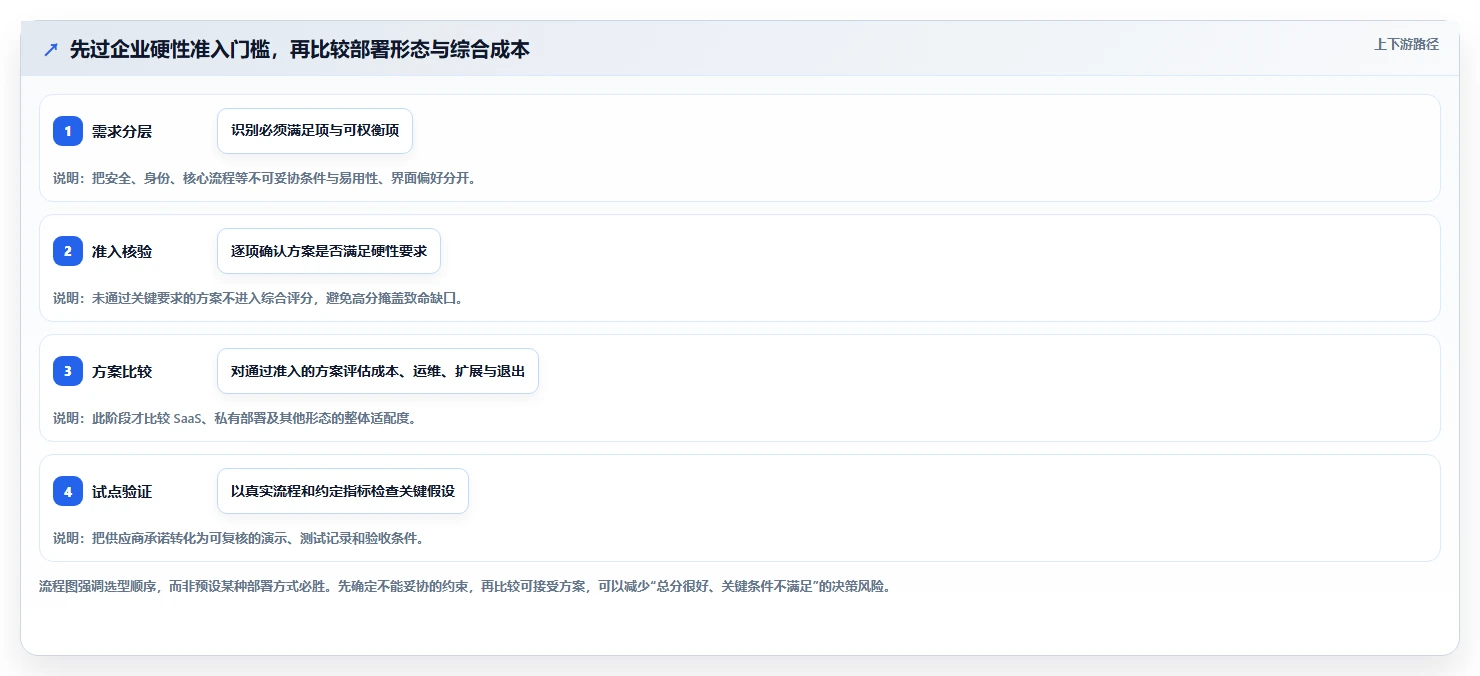Image resolution: width=1480 pixels, height=676 pixels.
Task: Click the 试点验证 step title
Action: tap(122, 491)
